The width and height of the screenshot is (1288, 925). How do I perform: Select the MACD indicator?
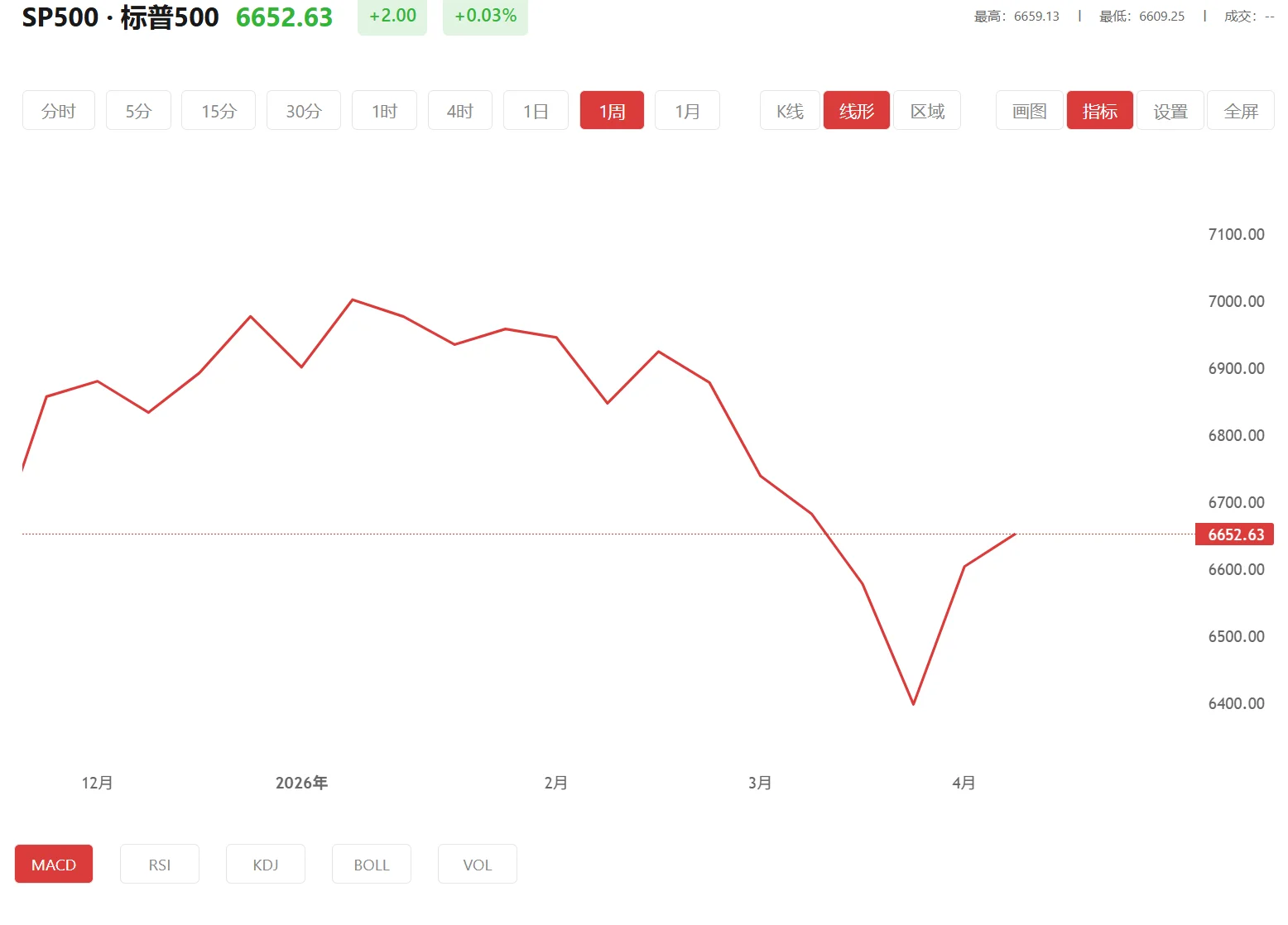coord(54,865)
